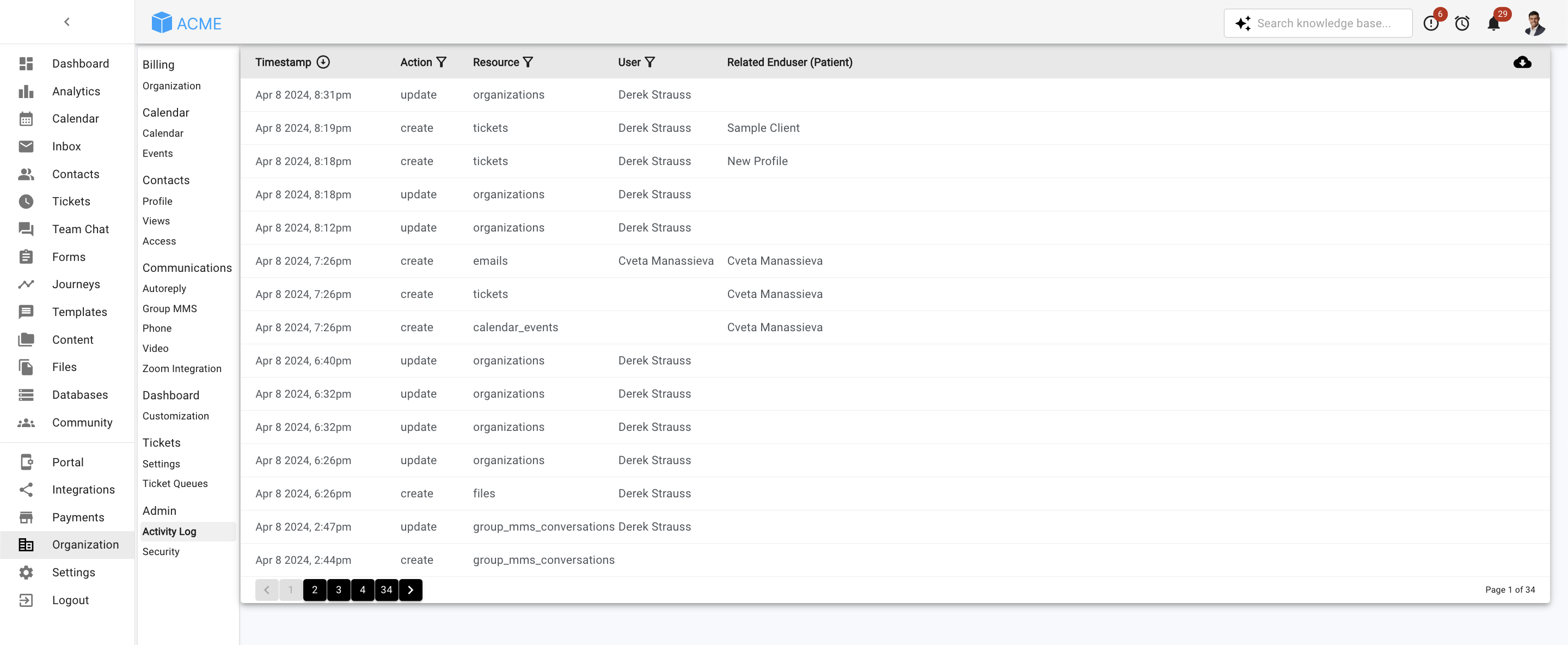Click the Search knowledge base field
Image resolution: width=1568 pixels, height=645 pixels.
pyautogui.click(x=1319, y=23)
